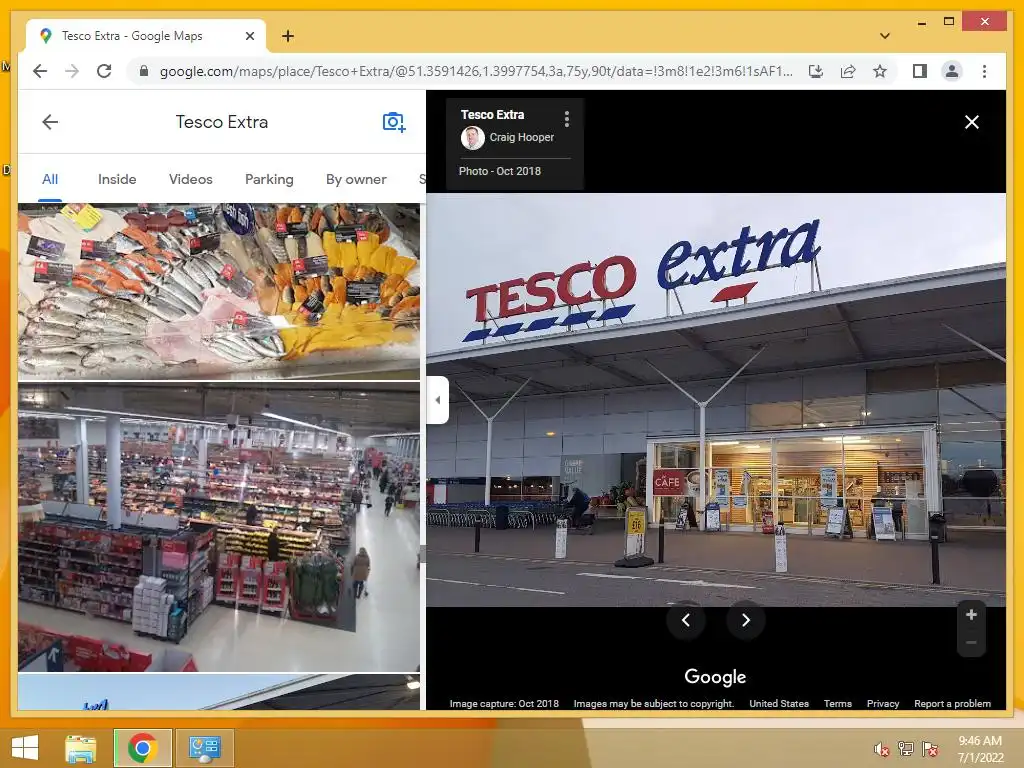Open Craig Hooper contributor profile
Screen dimensions: 1024x768
pyautogui.click(x=521, y=137)
